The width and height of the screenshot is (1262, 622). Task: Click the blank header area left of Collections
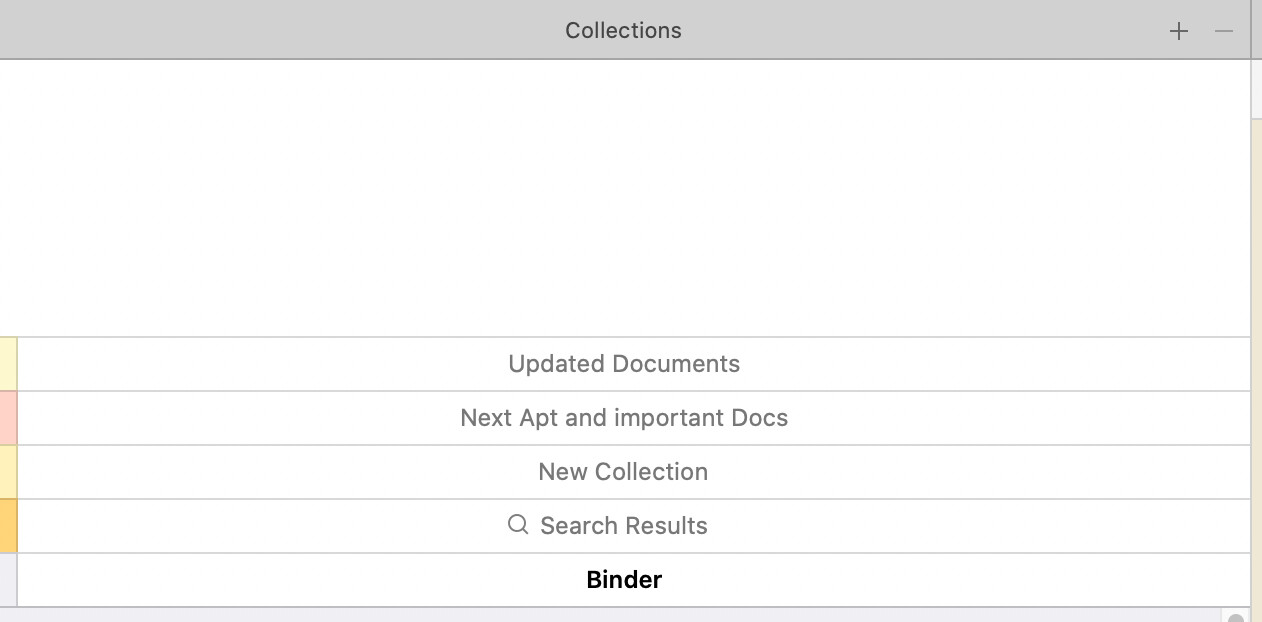tap(280, 30)
